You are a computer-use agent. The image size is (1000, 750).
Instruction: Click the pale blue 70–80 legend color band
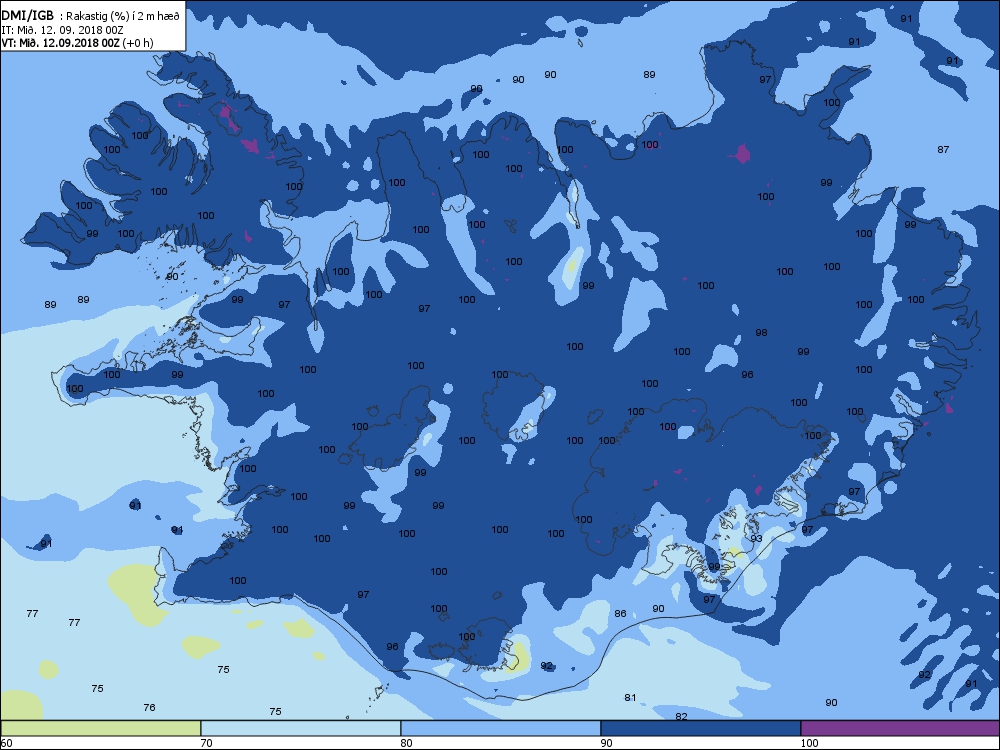[x=300, y=728]
